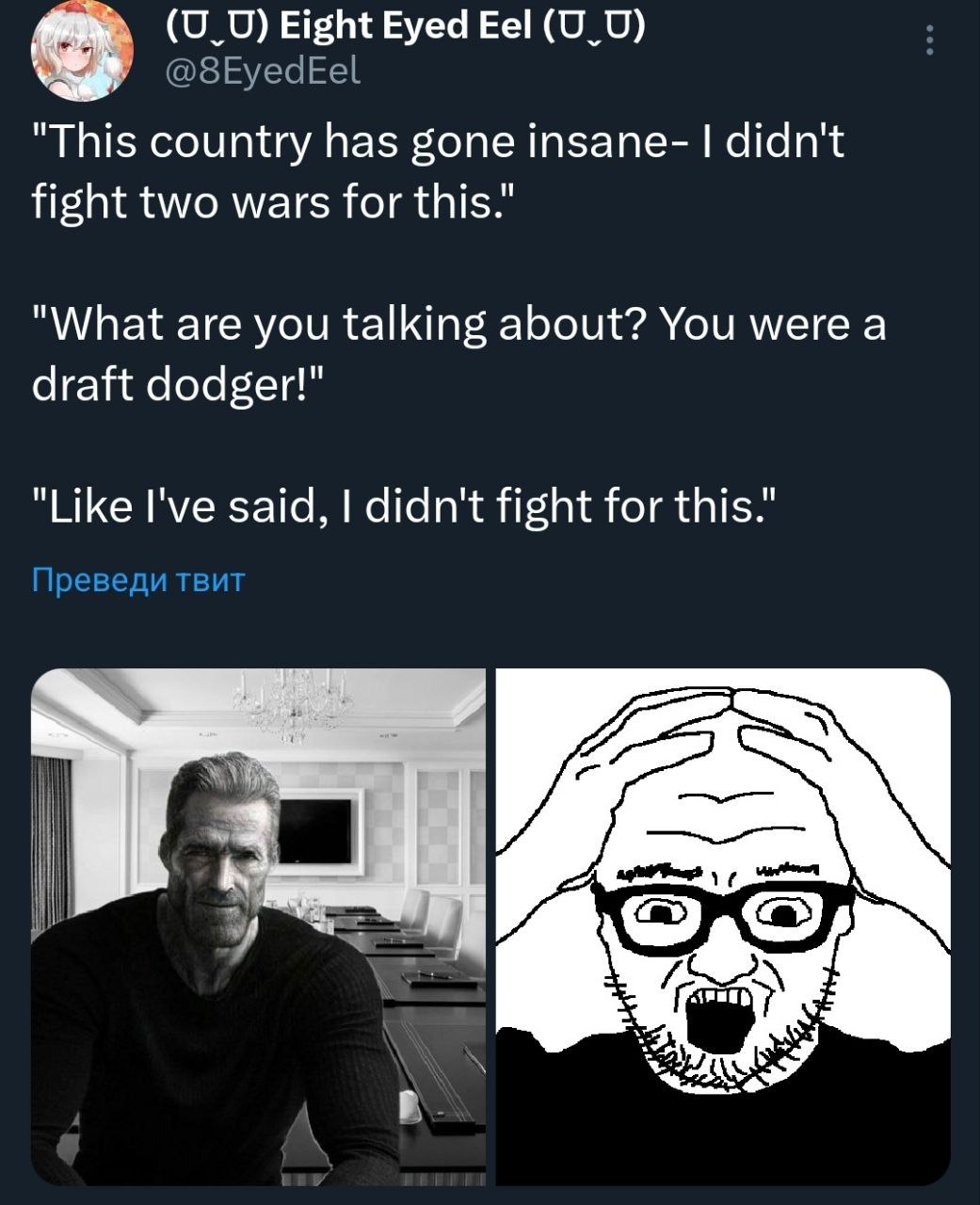The image size is (980, 1205).
Task: Click the wojak's black glasses
Action: (723, 911)
